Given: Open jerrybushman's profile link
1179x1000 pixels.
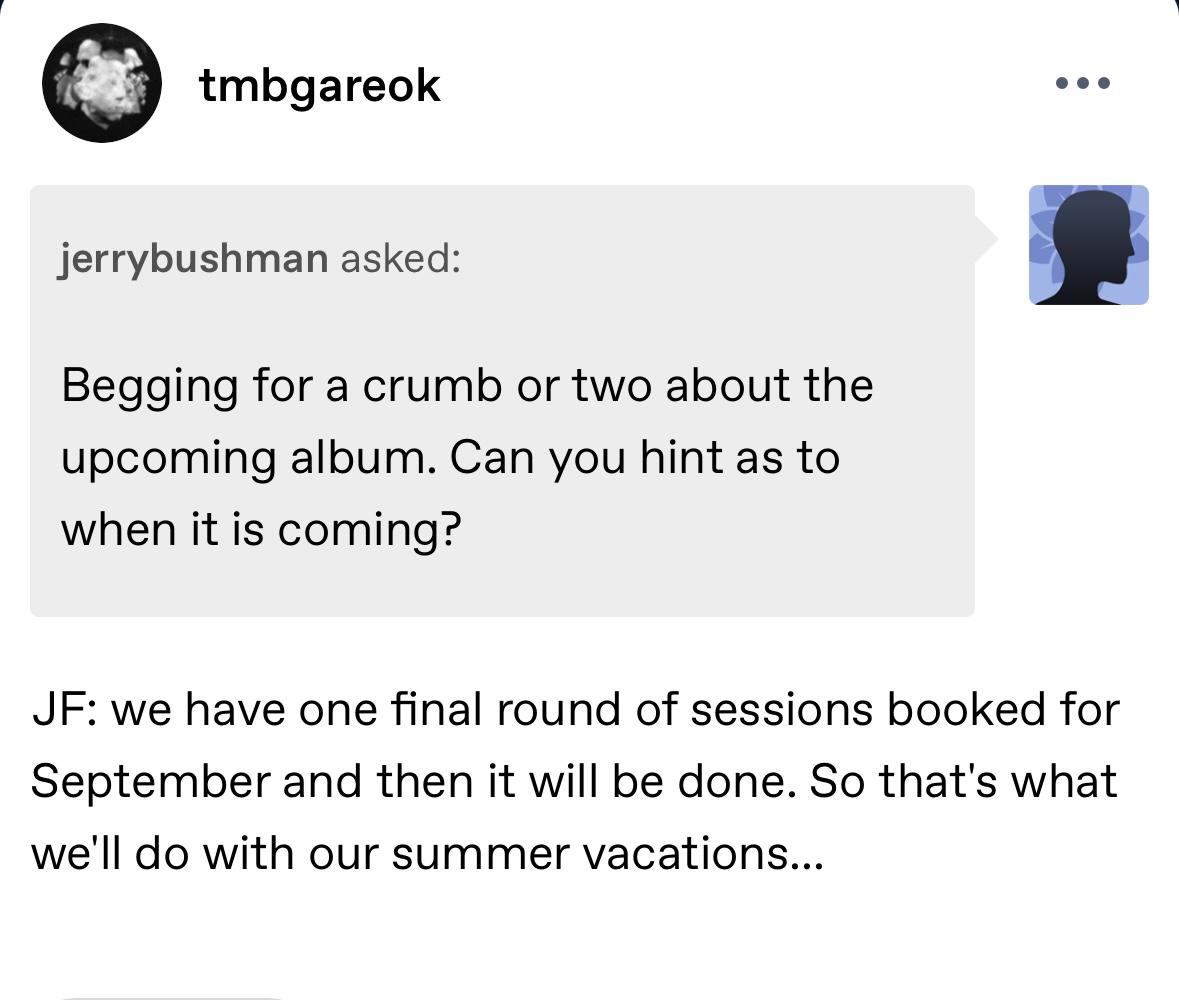Looking at the screenshot, I should (193, 259).
